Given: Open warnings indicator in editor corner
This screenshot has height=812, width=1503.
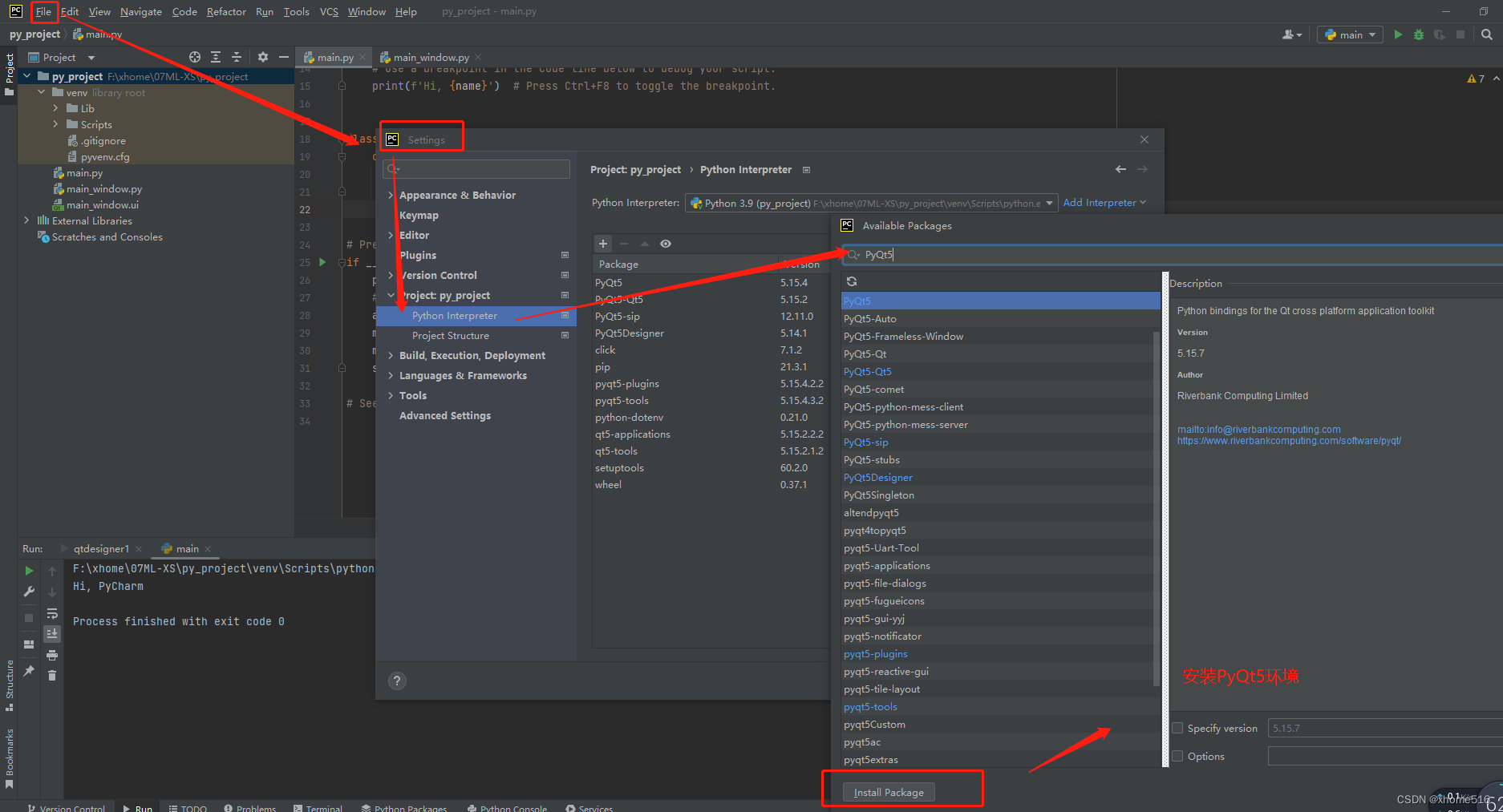Looking at the screenshot, I should [1476, 79].
